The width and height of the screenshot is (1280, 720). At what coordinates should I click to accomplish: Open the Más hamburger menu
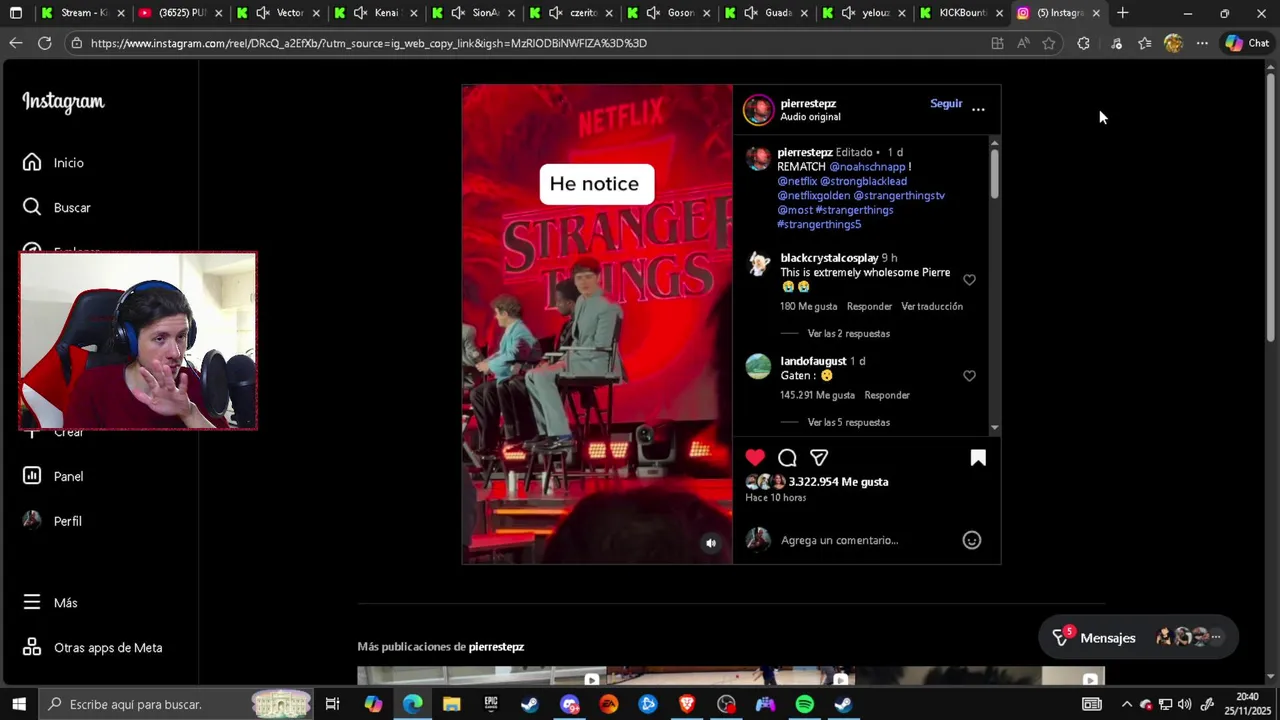[x=50, y=603]
